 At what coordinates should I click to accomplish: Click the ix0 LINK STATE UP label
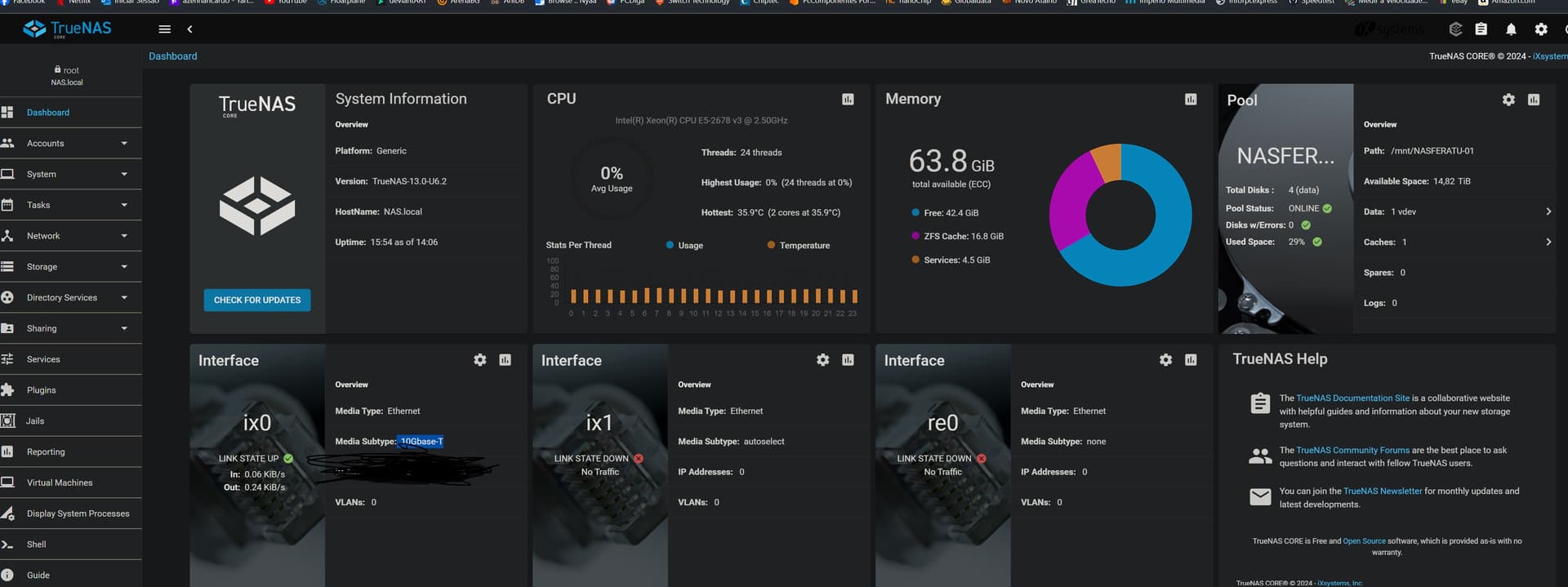pos(248,459)
